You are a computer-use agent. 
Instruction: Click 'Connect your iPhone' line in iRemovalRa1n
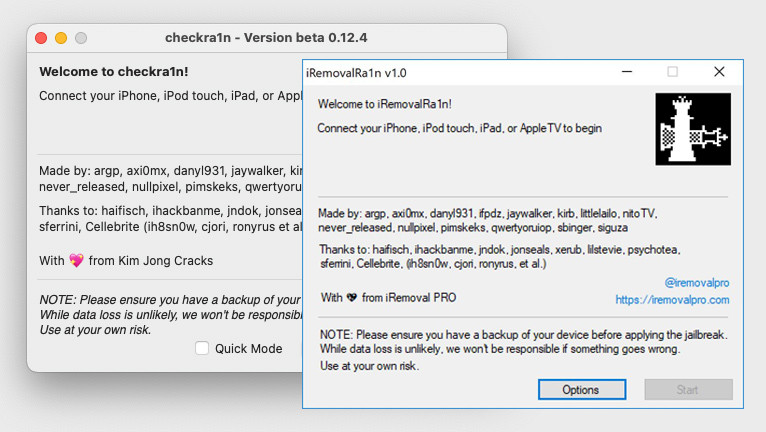coord(459,128)
